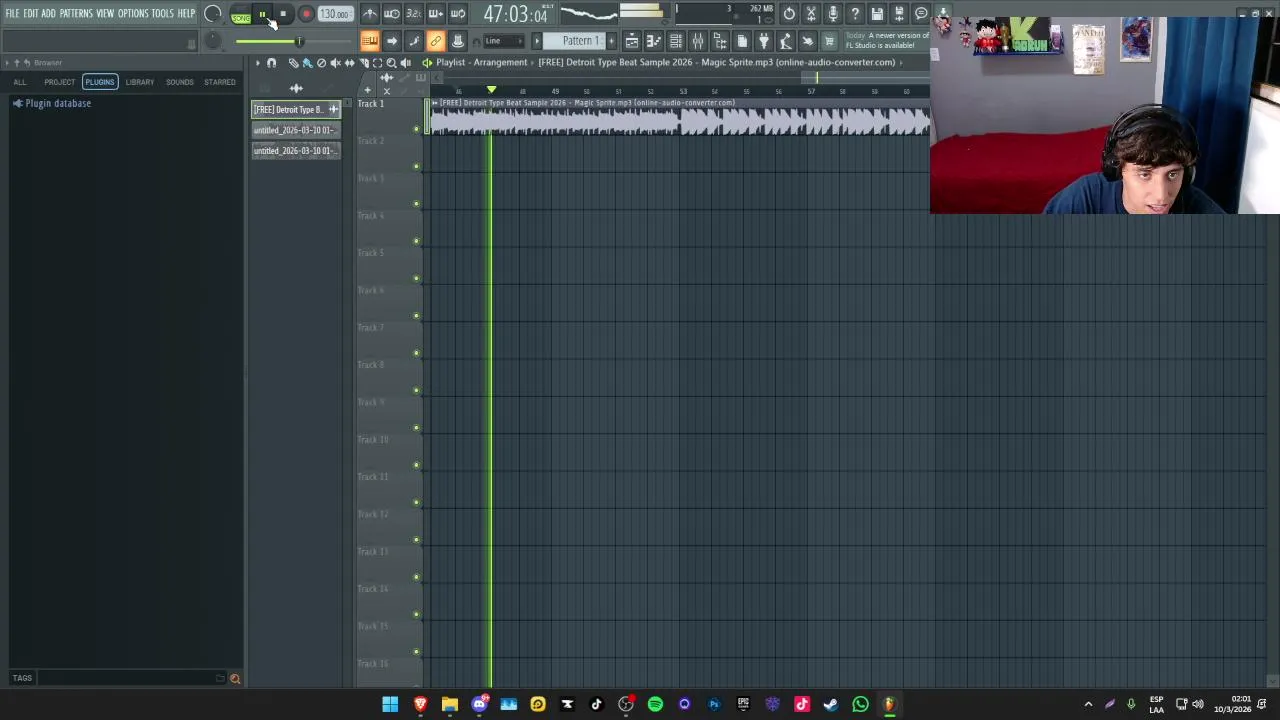
Task: Open project info chat bubble icon
Action: 921,13
